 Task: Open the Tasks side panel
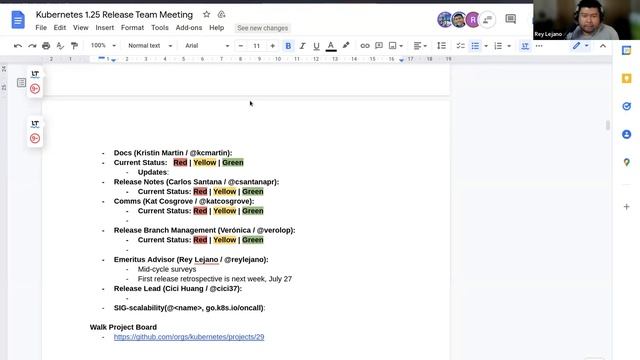click(x=627, y=107)
